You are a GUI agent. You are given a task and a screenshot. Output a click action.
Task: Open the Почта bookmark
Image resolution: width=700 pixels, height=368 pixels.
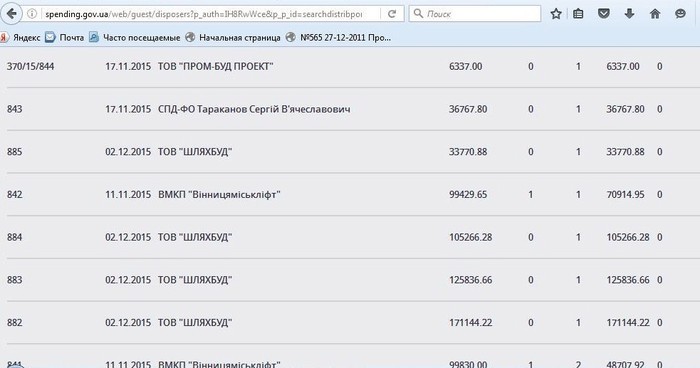click(65, 38)
